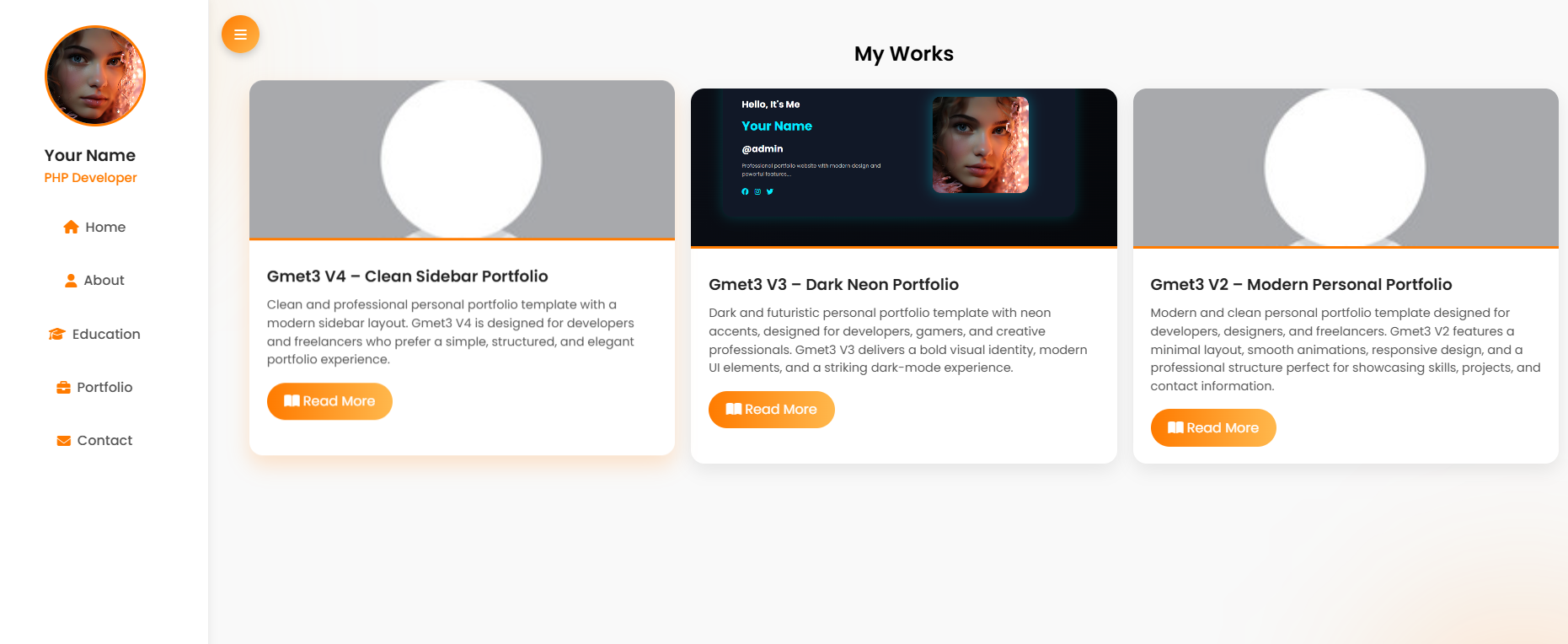Screen dimensions: 1568x644
Task: Go to the About section
Action: pos(94,281)
